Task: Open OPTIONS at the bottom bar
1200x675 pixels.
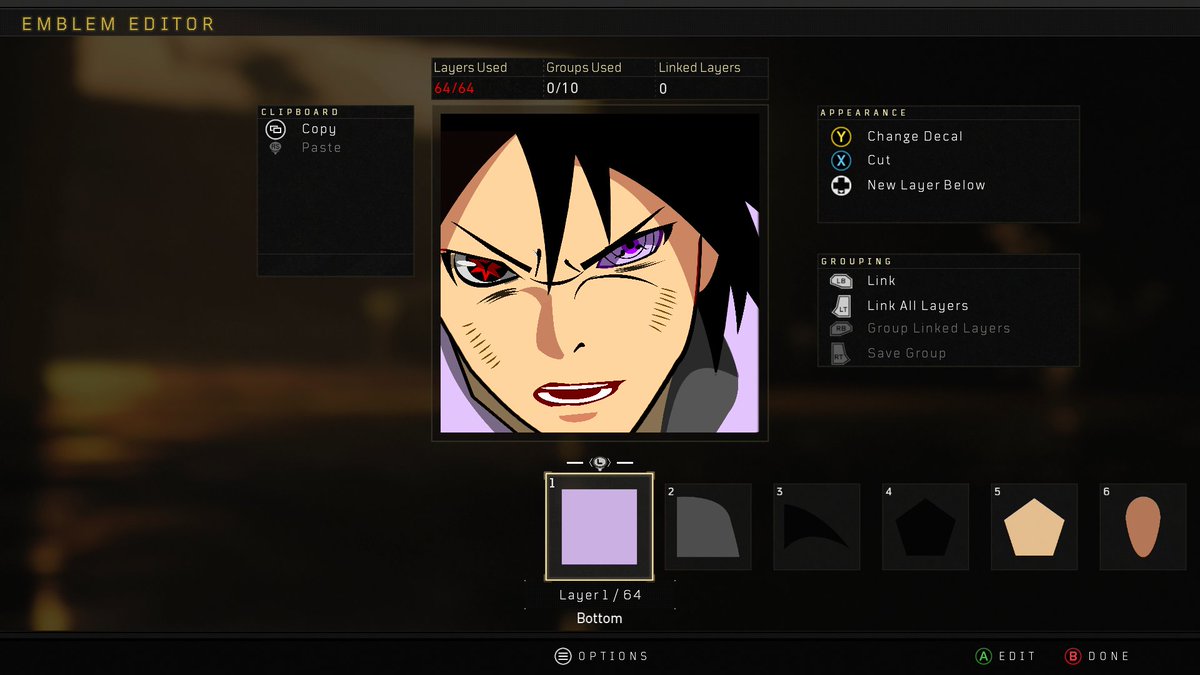Action: tap(613, 656)
